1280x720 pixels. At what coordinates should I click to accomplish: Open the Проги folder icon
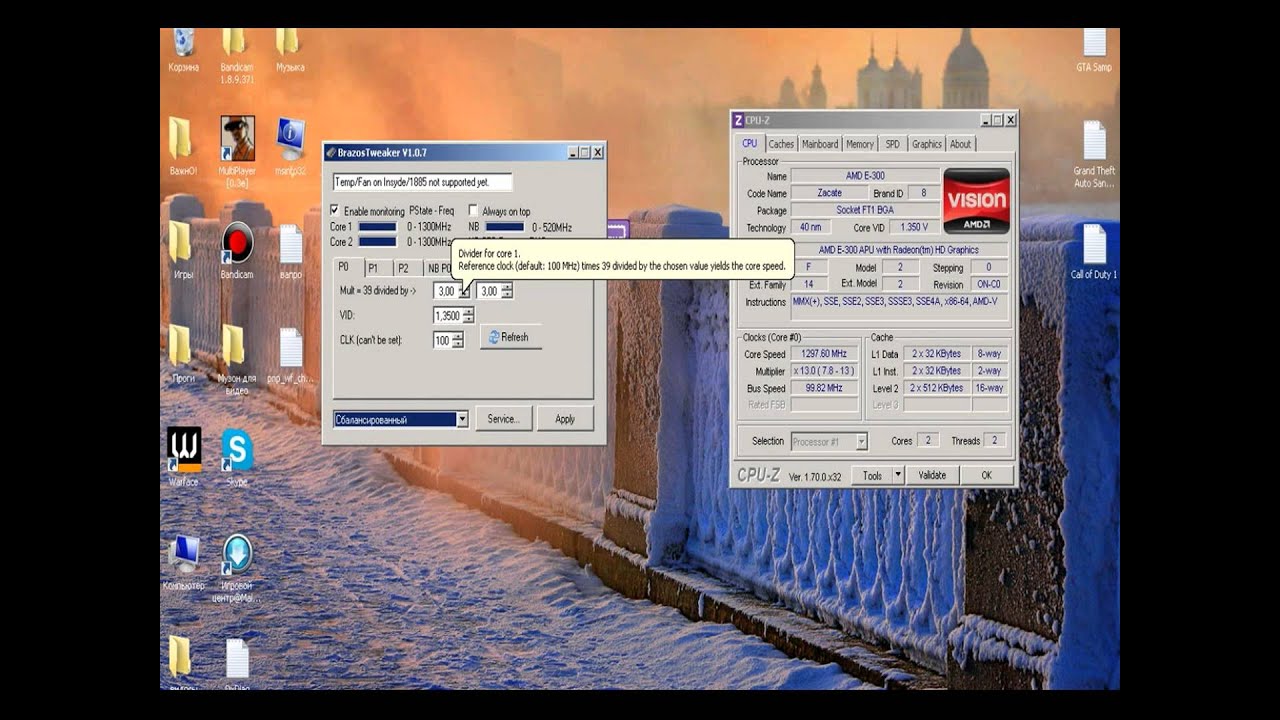(x=182, y=346)
